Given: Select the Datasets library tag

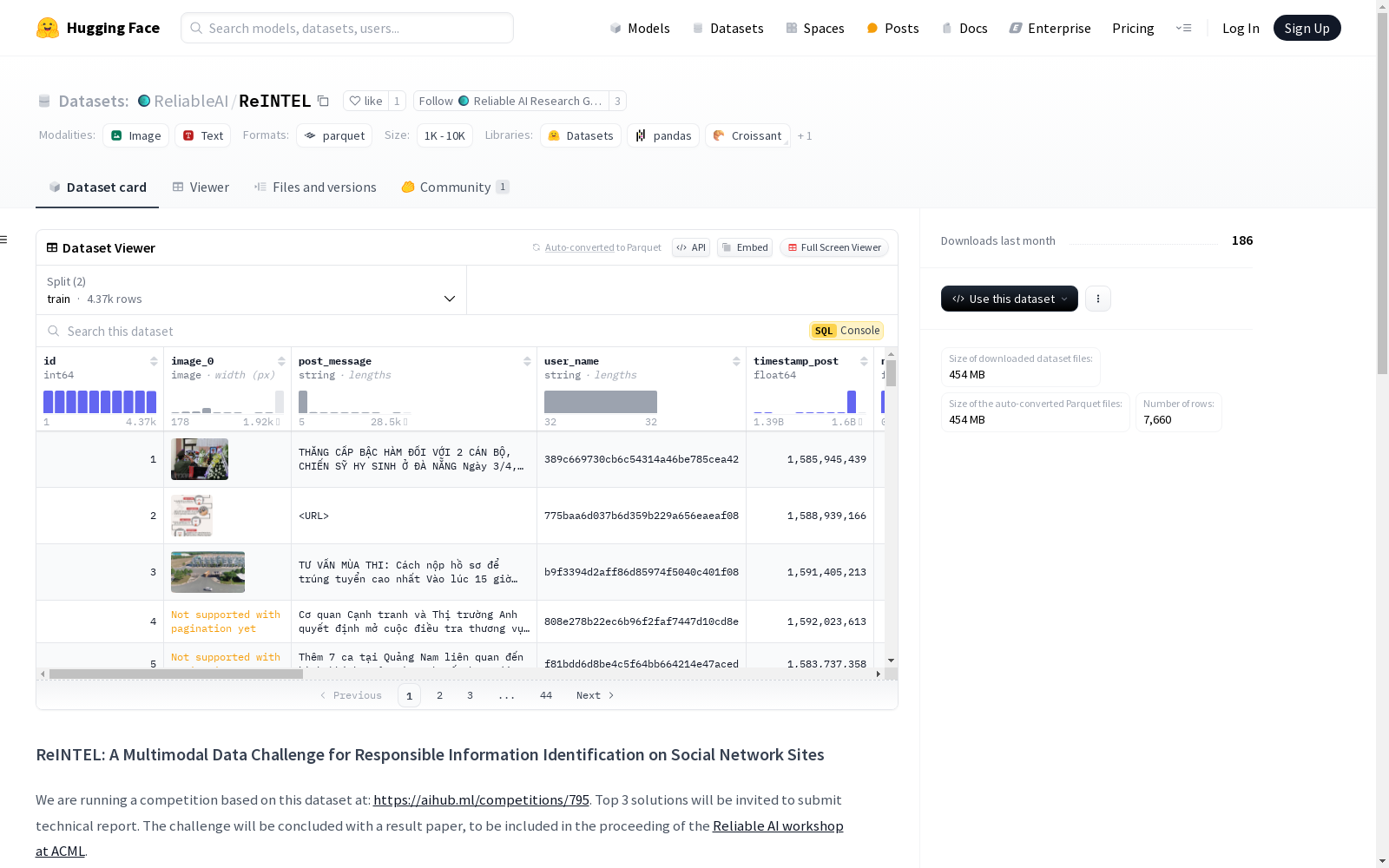Looking at the screenshot, I should 581,135.
